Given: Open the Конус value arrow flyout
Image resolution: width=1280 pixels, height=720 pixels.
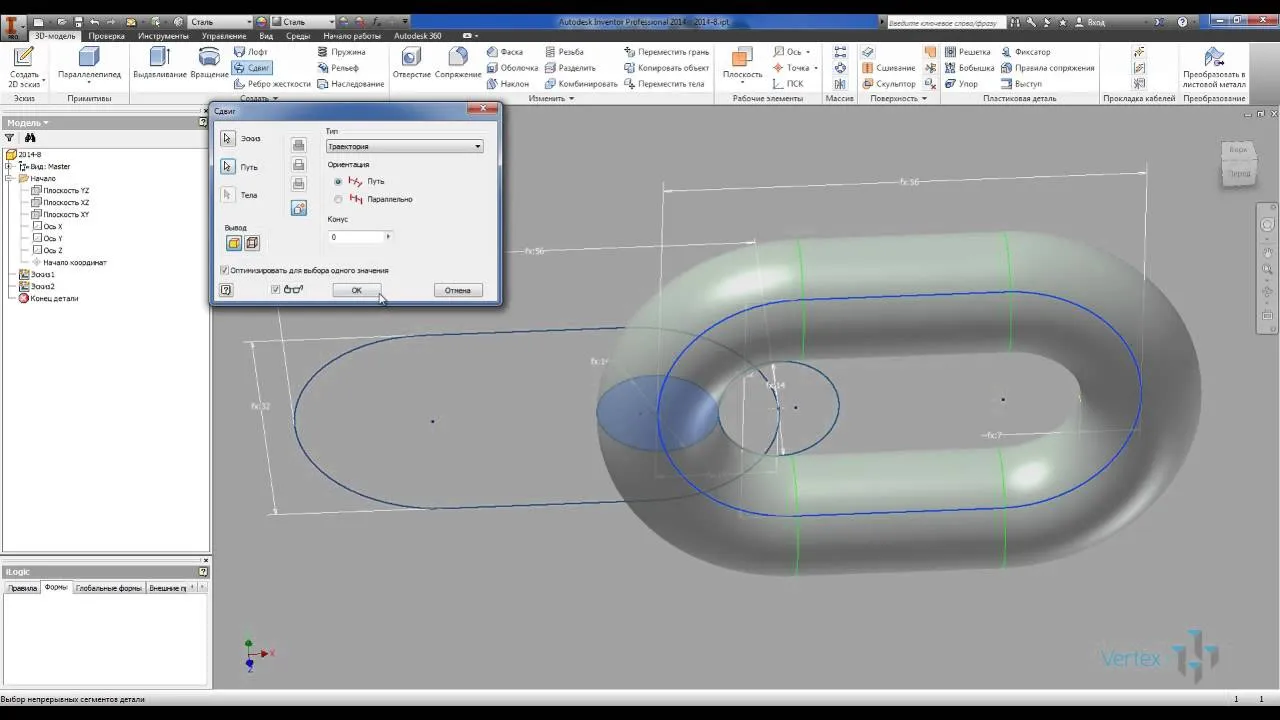Looking at the screenshot, I should [389, 237].
